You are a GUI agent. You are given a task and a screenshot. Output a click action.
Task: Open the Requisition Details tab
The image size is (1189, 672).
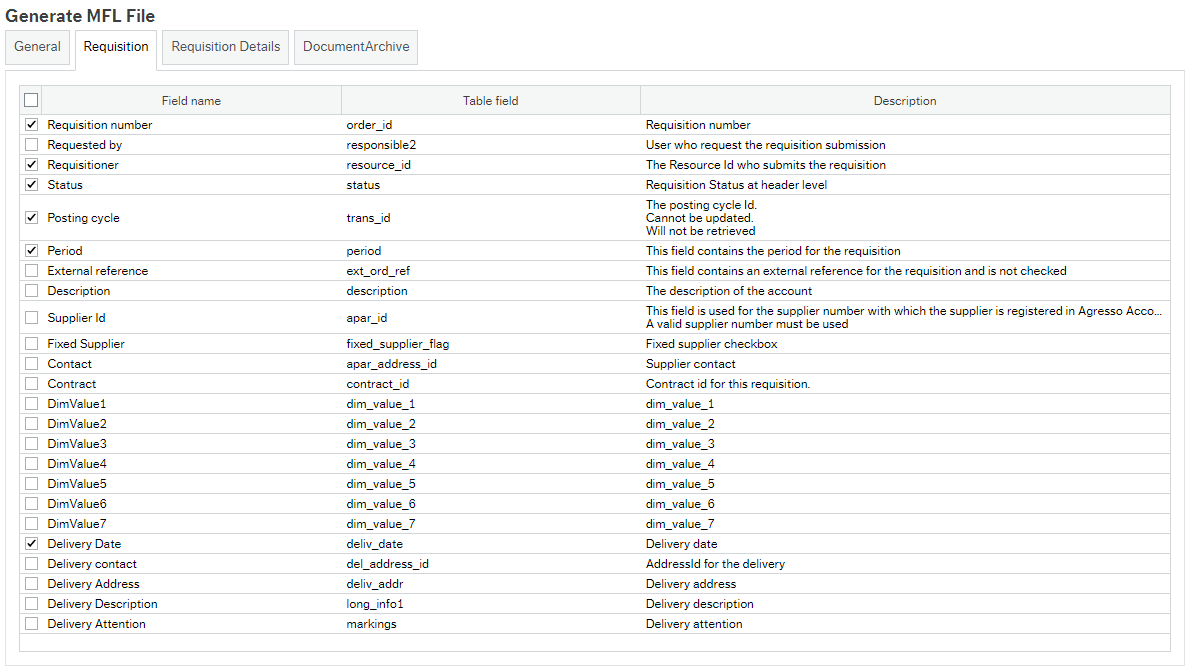coord(225,47)
